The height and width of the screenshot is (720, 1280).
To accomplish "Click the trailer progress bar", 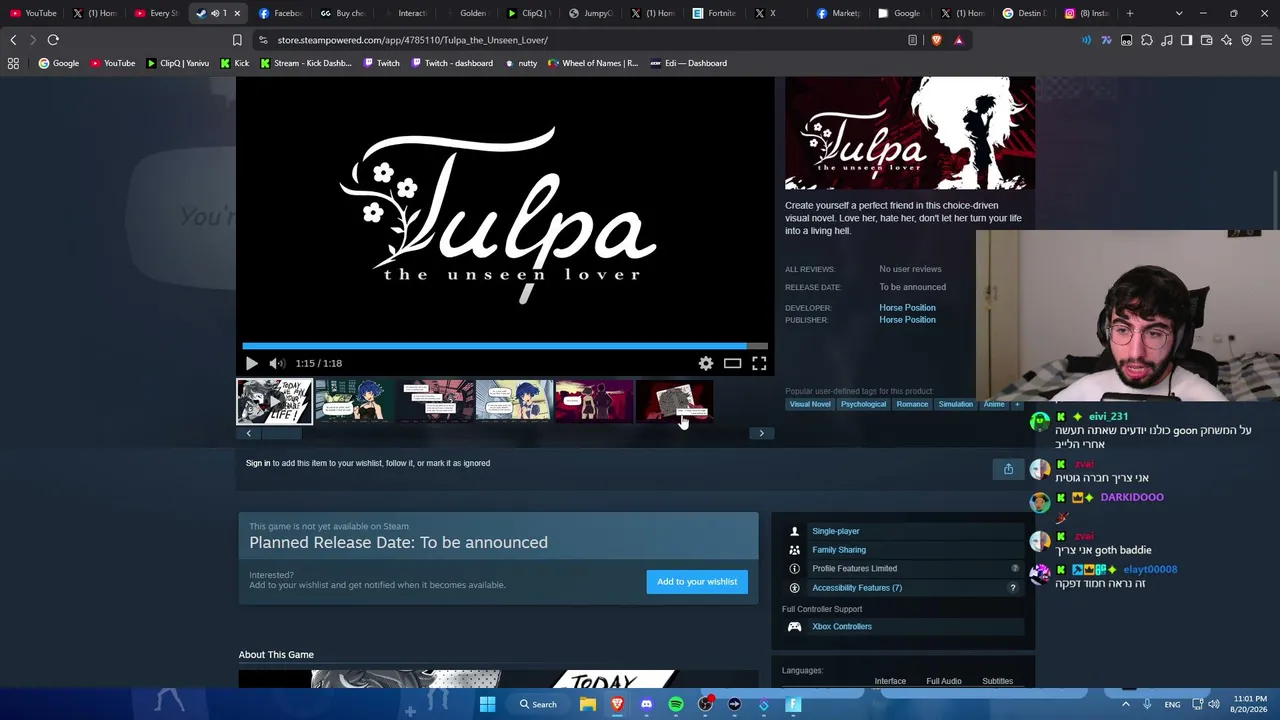I will [505, 346].
